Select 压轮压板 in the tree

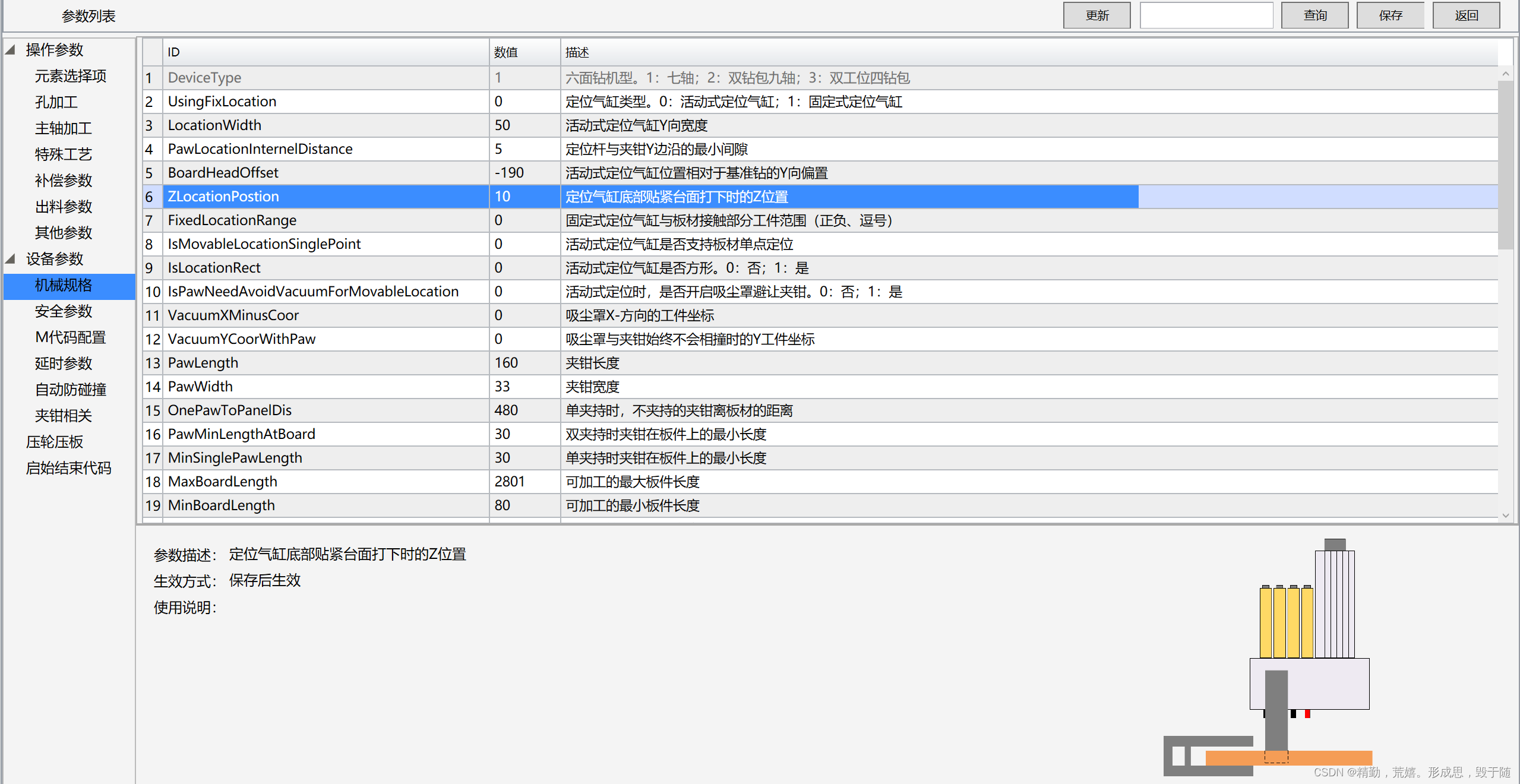coord(55,442)
